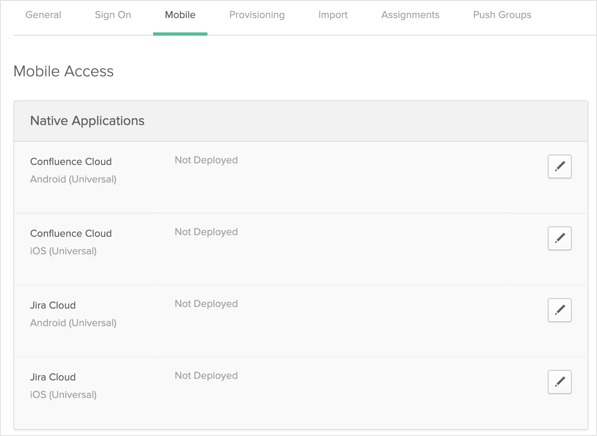View the Assignments tab
The height and width of the screenshot is (436, 597).
[x=410, y=15]
